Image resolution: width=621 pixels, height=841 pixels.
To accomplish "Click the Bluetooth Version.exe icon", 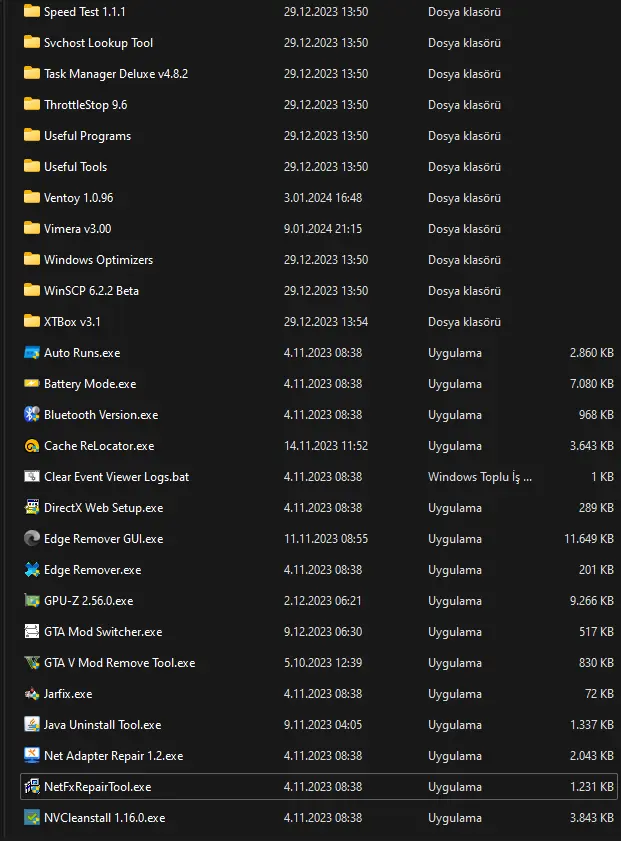I will coord(32,415).
